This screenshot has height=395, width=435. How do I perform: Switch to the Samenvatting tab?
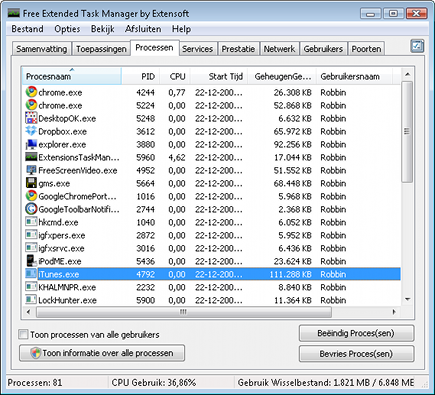[42, 49]
